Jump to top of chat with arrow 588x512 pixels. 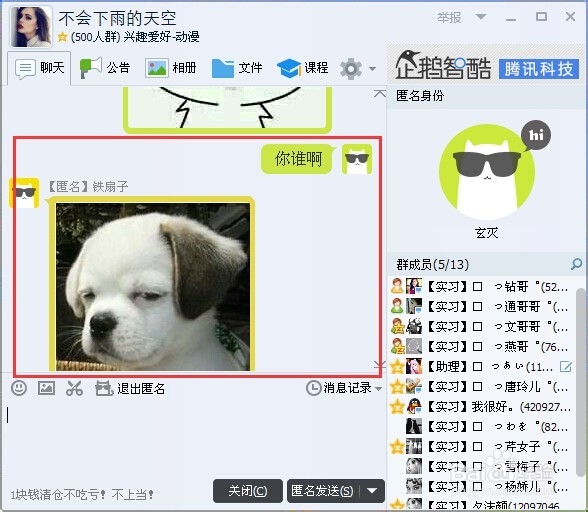click(x=380, y=93)
